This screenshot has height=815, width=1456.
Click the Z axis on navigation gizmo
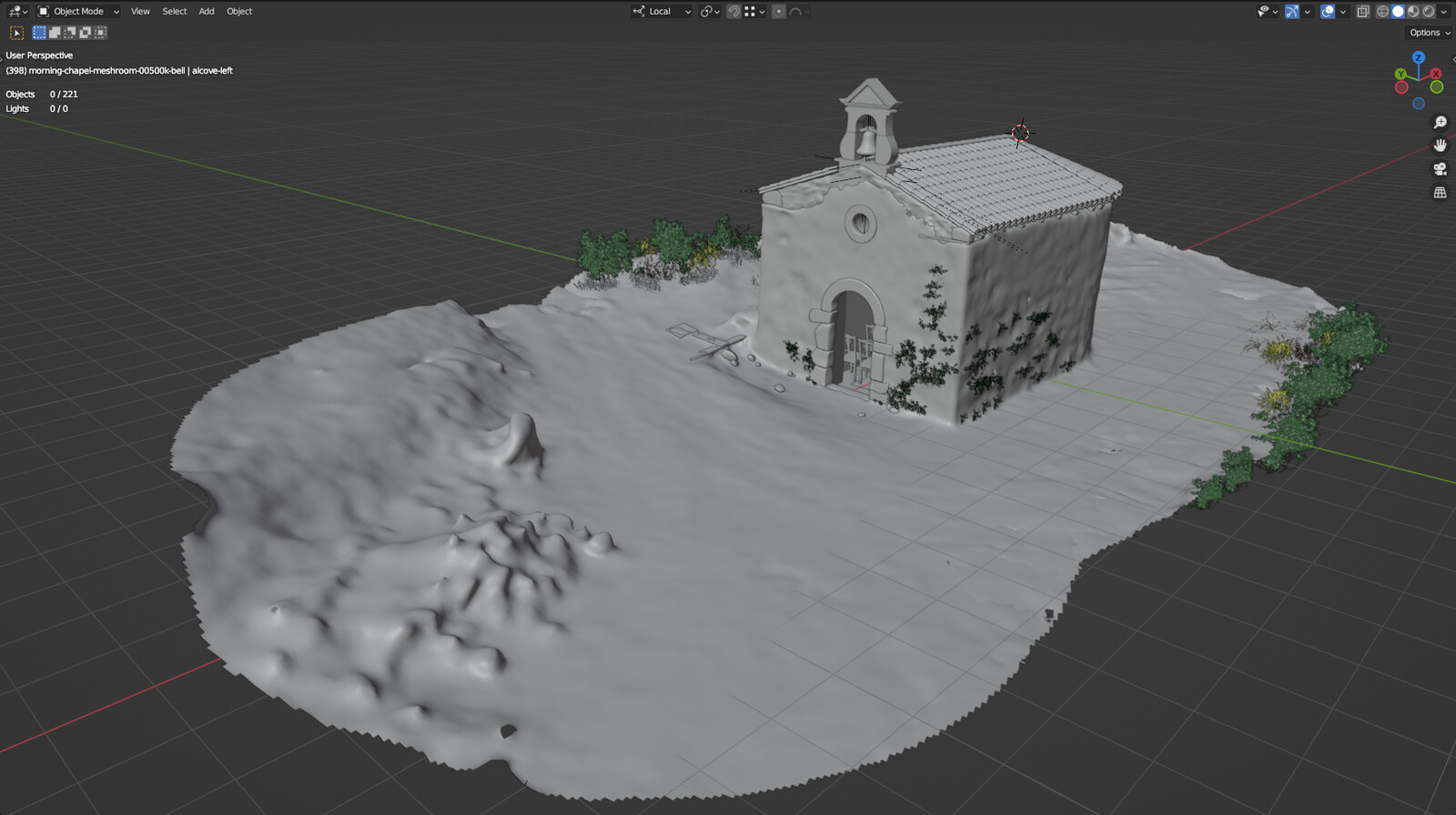1419,57
